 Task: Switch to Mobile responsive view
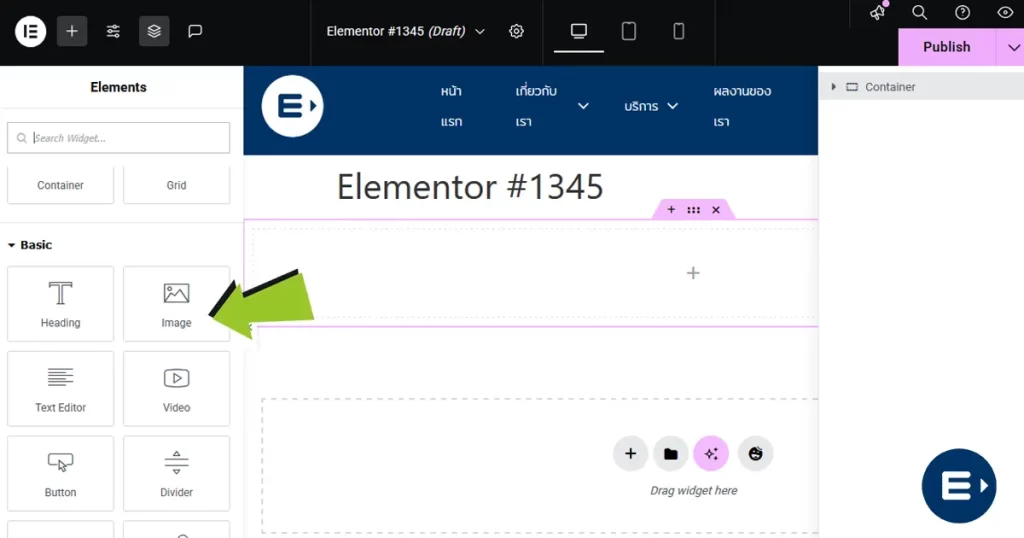pyautogui.click(x=679, y=31)
